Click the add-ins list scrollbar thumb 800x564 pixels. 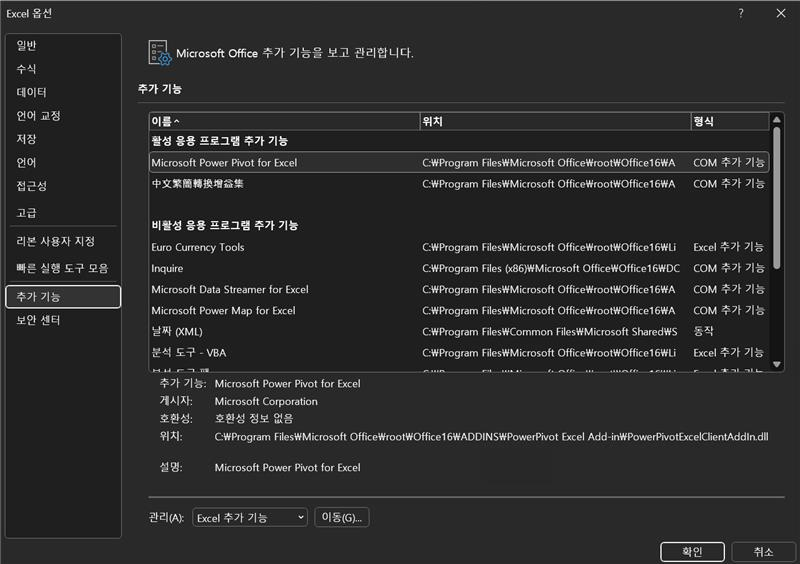pyautogui.click(x=777, y=198)
